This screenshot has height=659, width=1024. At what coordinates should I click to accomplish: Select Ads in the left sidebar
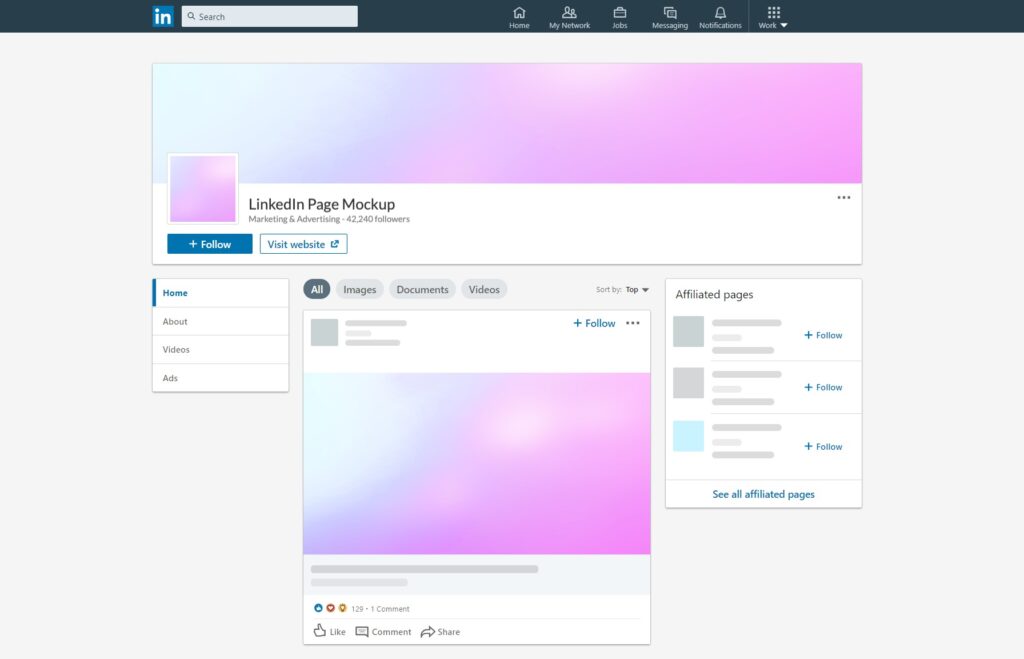221,378
